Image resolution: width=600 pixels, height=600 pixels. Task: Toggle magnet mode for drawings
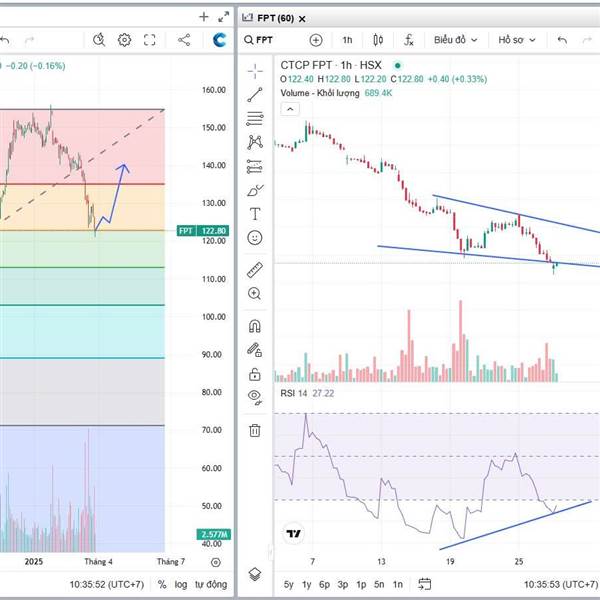255,326
